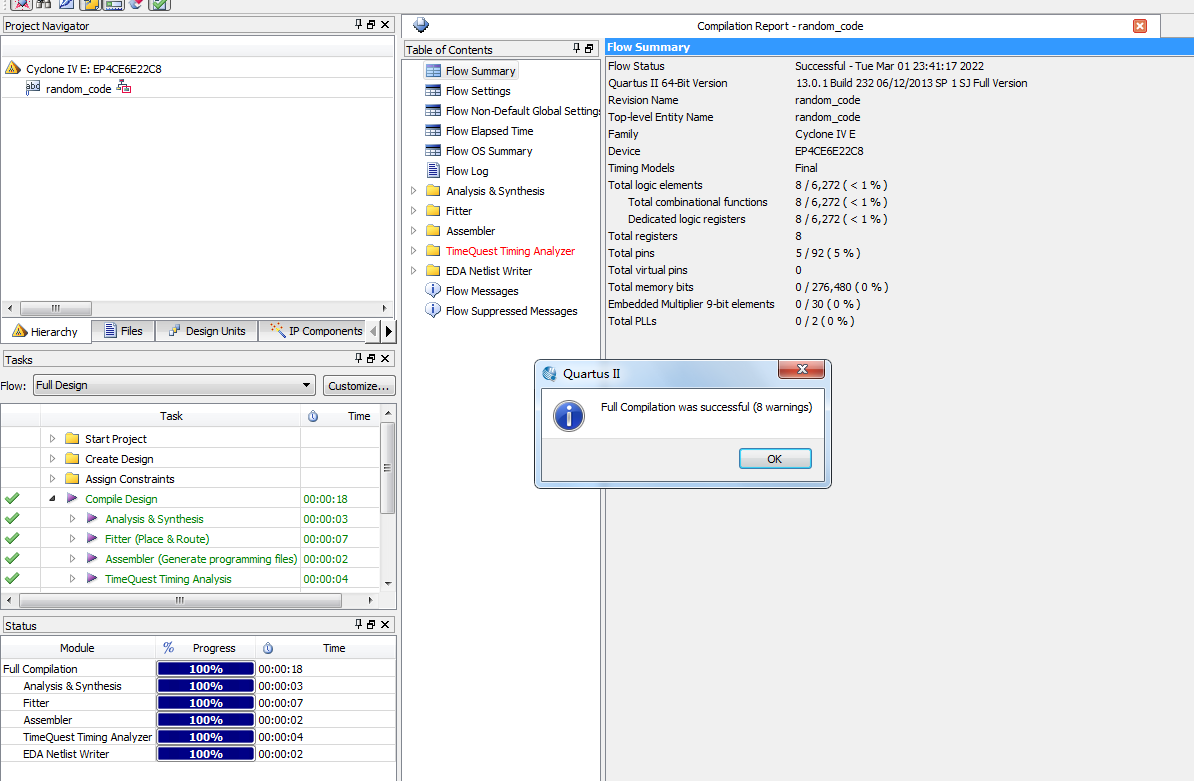
Task: Click the TimeQuest Timing Analyzer folder
Action: (510, 251)
